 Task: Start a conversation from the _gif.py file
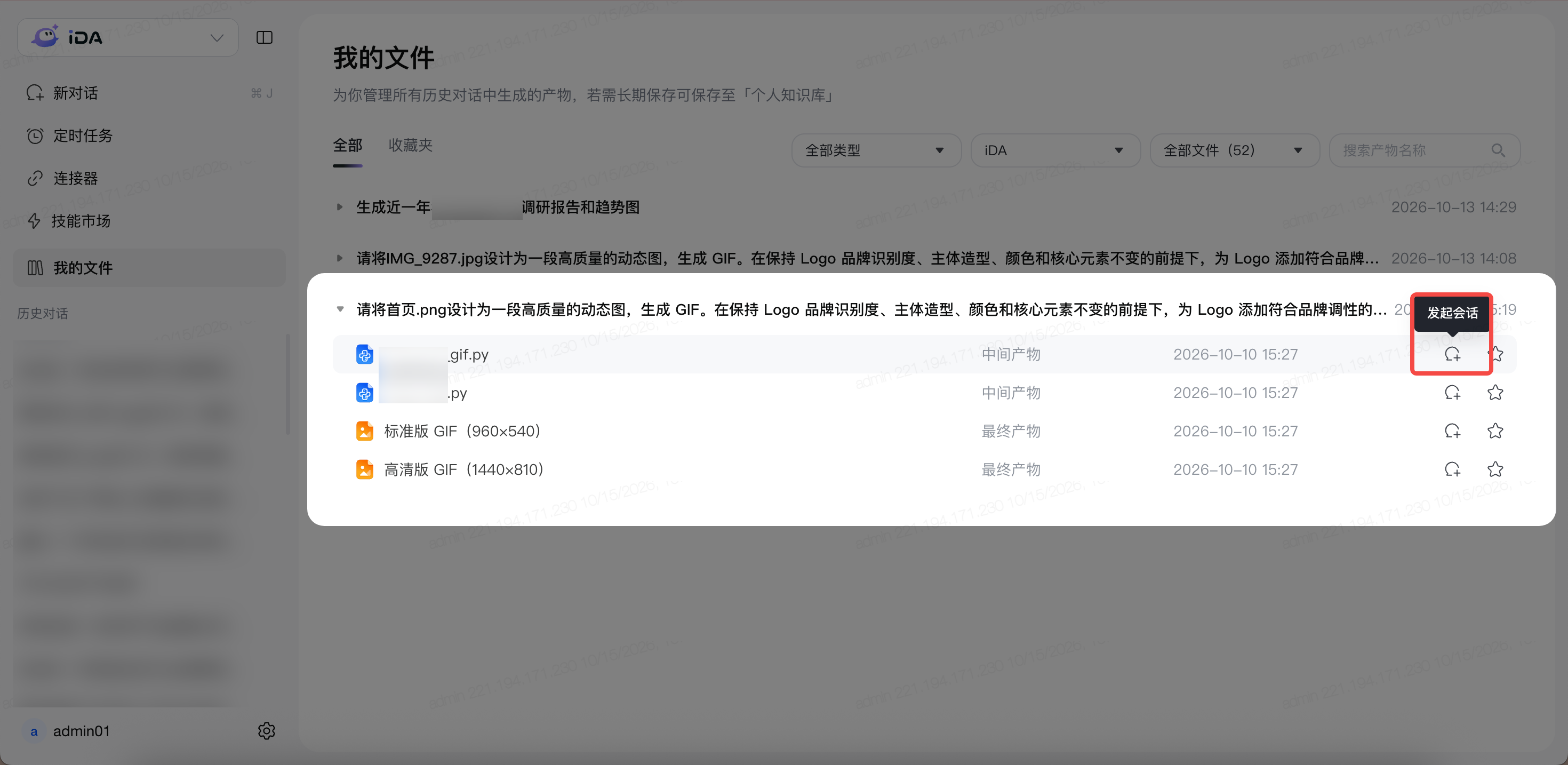point(1452,354)
